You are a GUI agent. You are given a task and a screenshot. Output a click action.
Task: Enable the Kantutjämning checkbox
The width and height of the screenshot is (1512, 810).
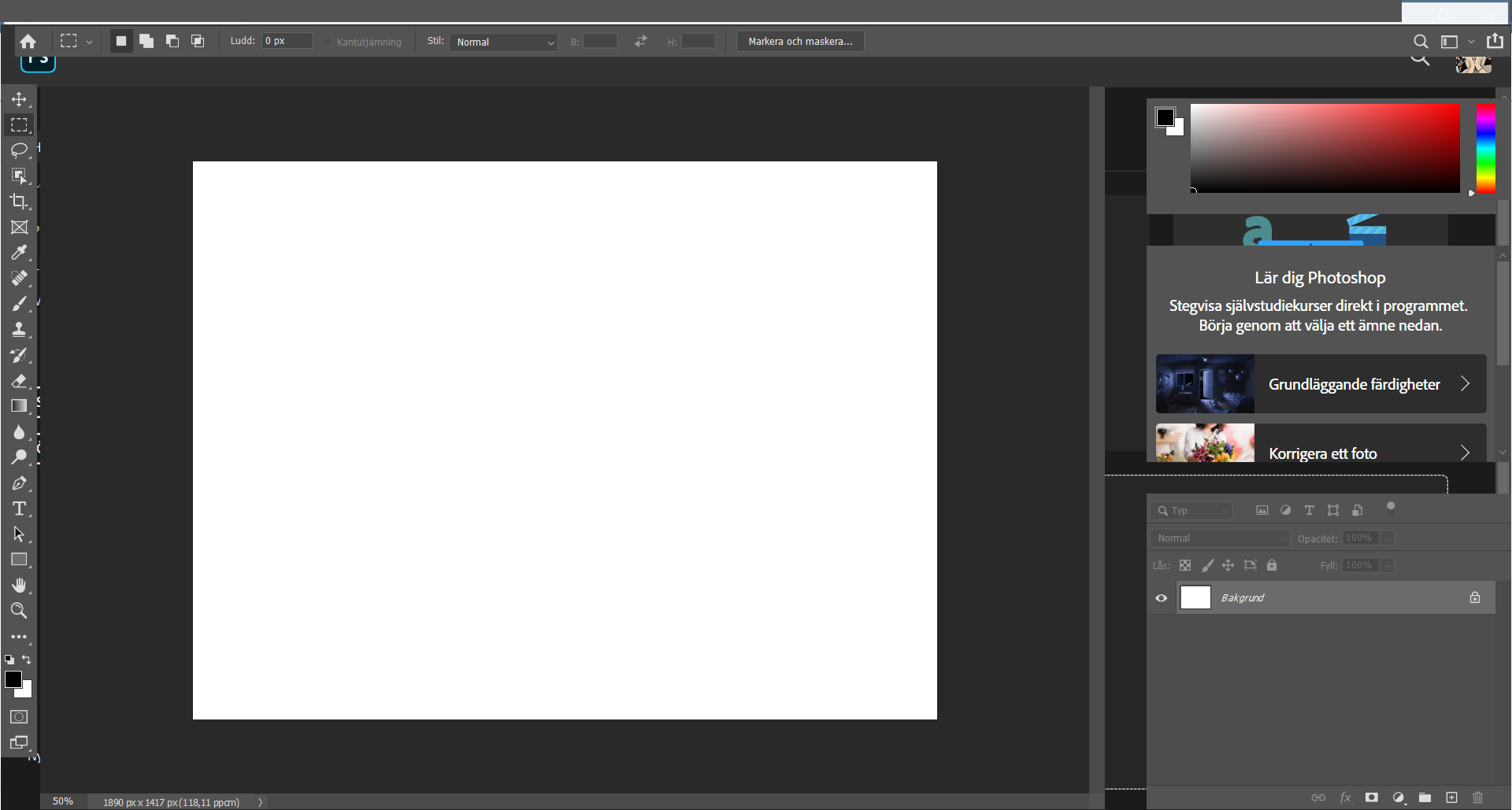point(326,42)
